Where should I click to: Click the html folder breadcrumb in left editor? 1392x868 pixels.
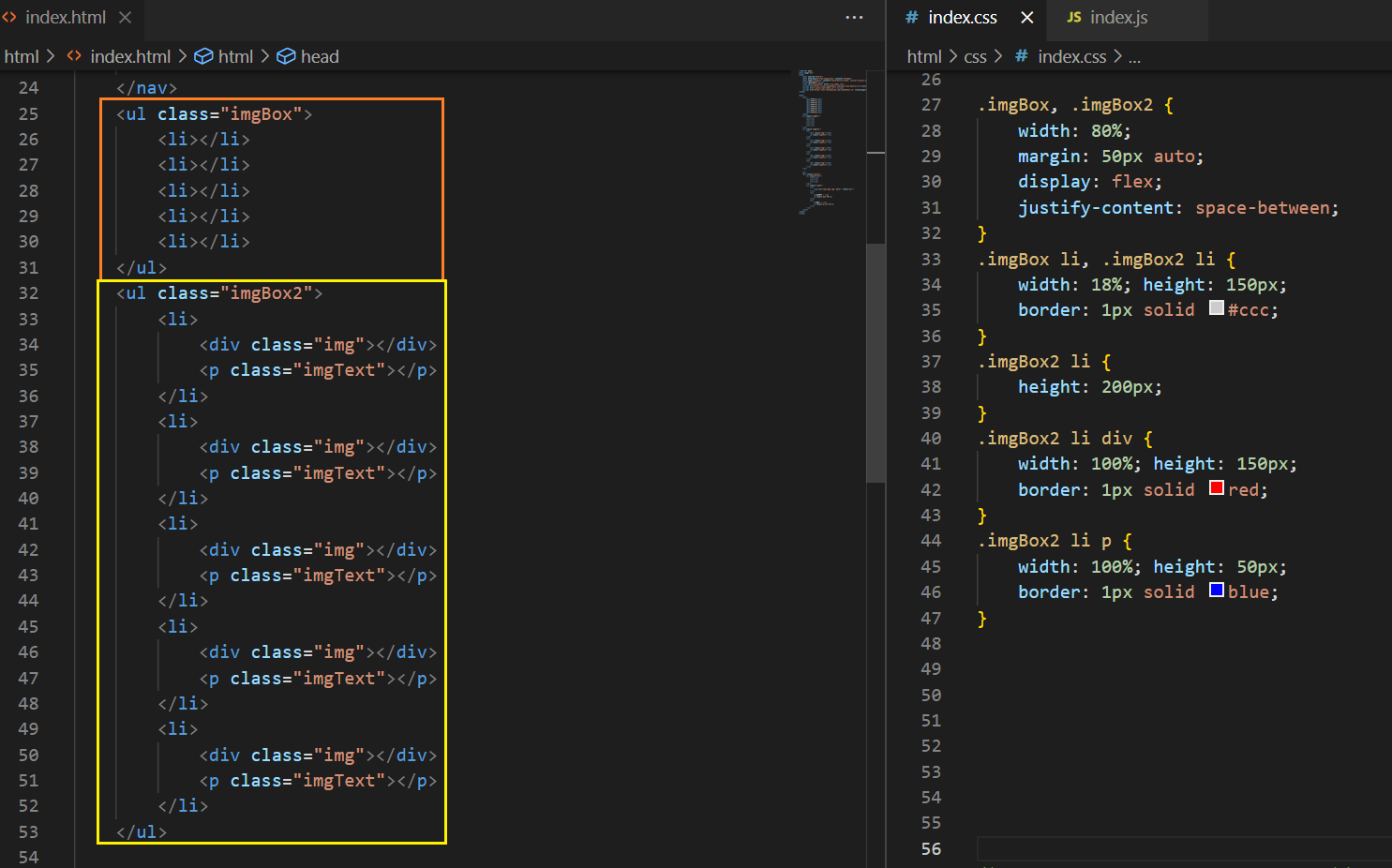(x=22, y=57)
